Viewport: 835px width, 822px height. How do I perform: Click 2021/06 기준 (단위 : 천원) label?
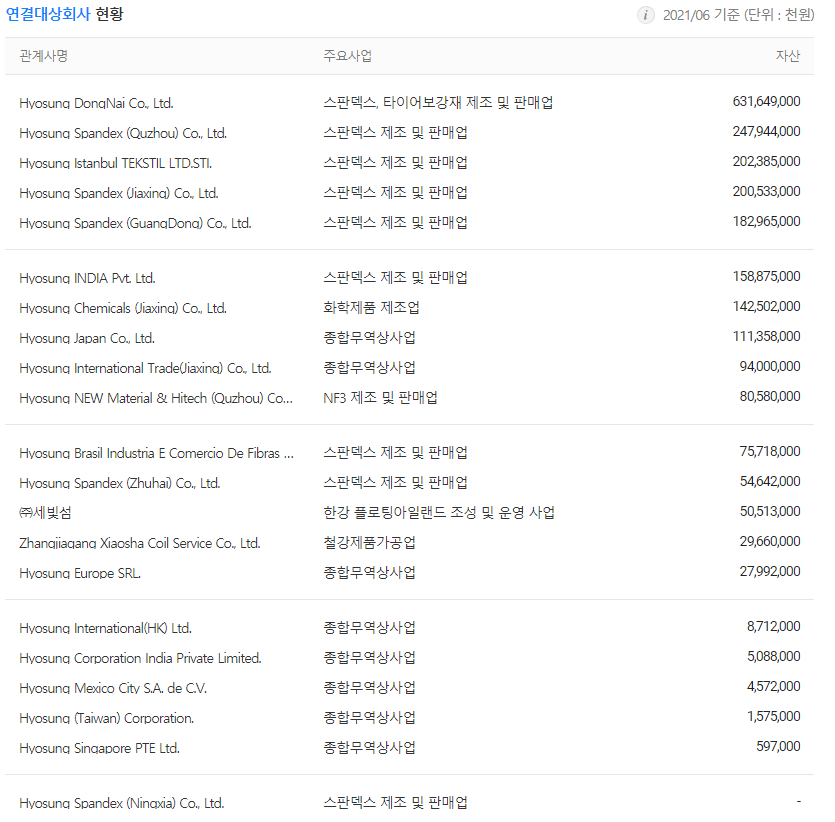tap(738, 15)
